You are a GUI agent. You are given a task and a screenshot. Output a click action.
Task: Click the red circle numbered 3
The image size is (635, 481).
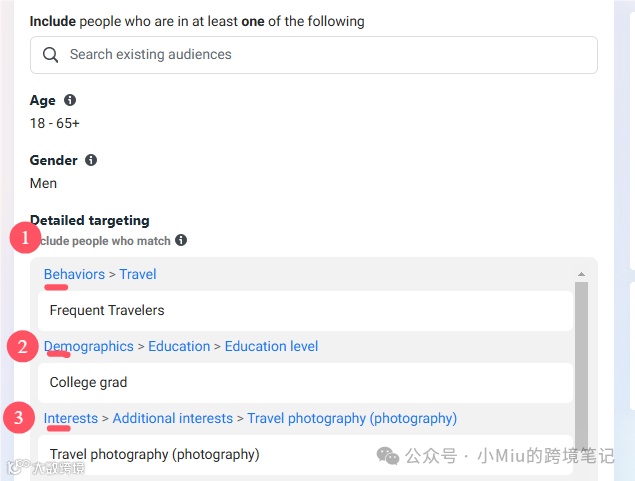click(x=19, y=418)
